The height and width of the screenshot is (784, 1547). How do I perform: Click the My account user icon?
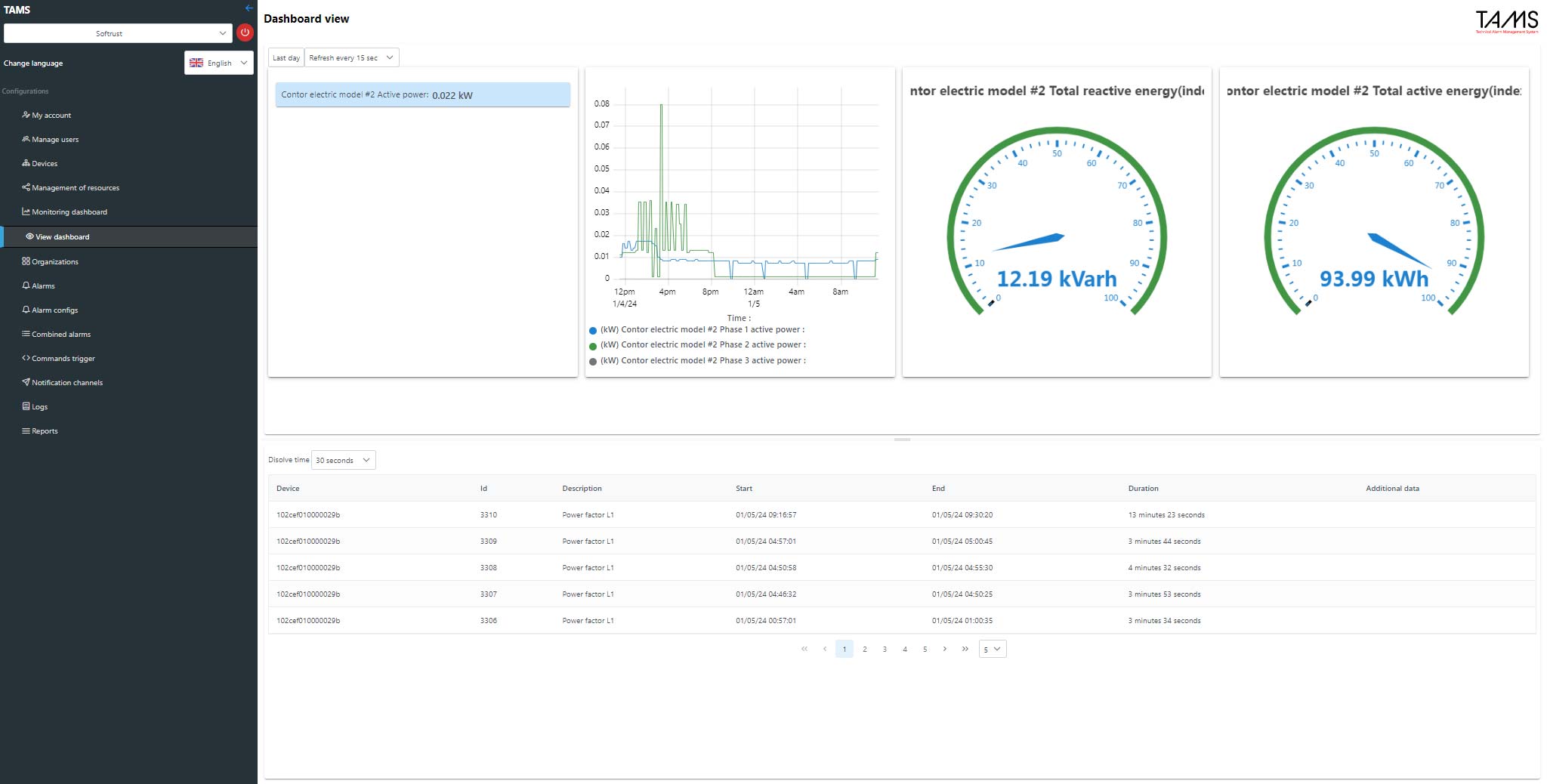click(x=26, y=115)
